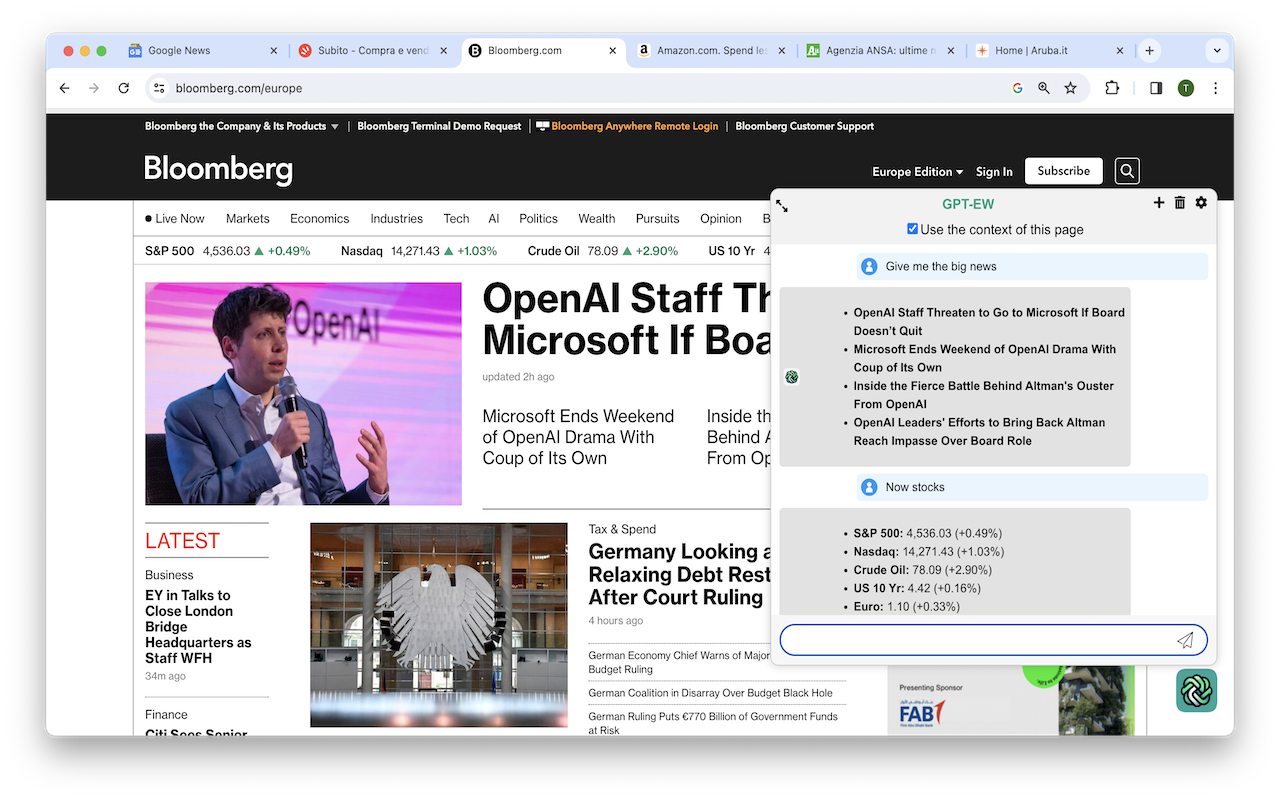Open Pursuits section in nav

[x=657, y=218]
